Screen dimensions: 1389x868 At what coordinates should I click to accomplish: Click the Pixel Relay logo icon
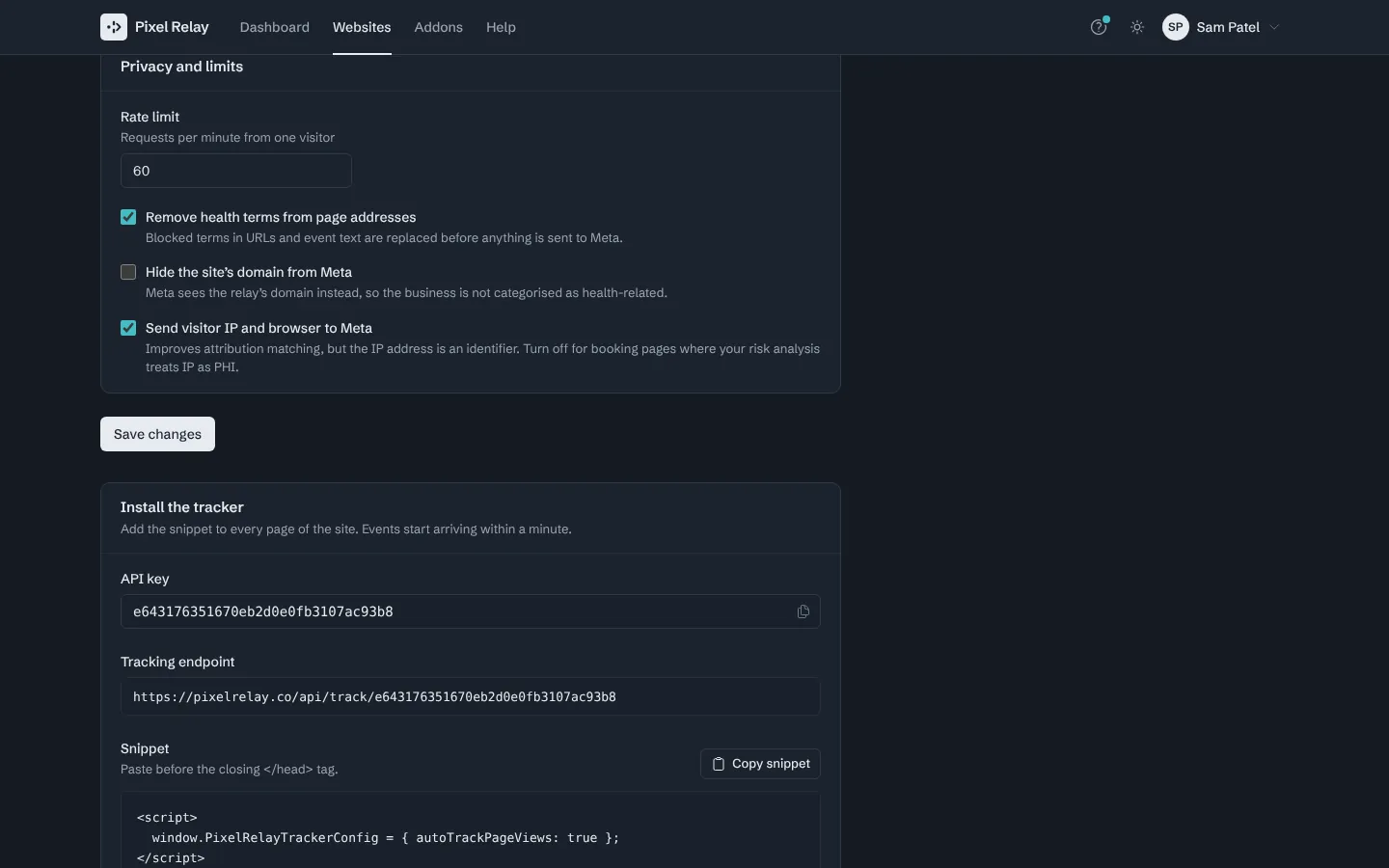coord(114,27)
